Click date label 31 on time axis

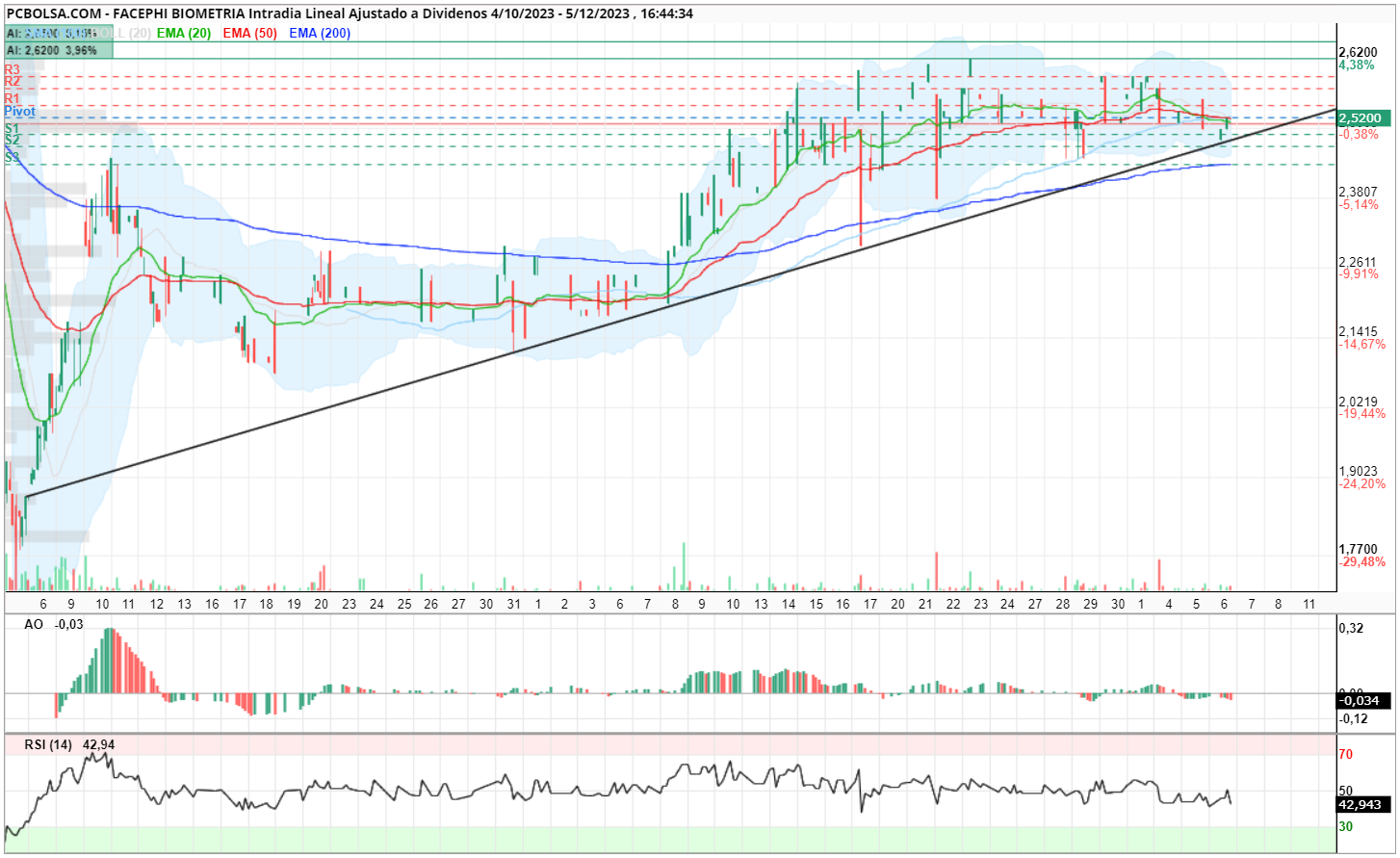coord(513,605)
